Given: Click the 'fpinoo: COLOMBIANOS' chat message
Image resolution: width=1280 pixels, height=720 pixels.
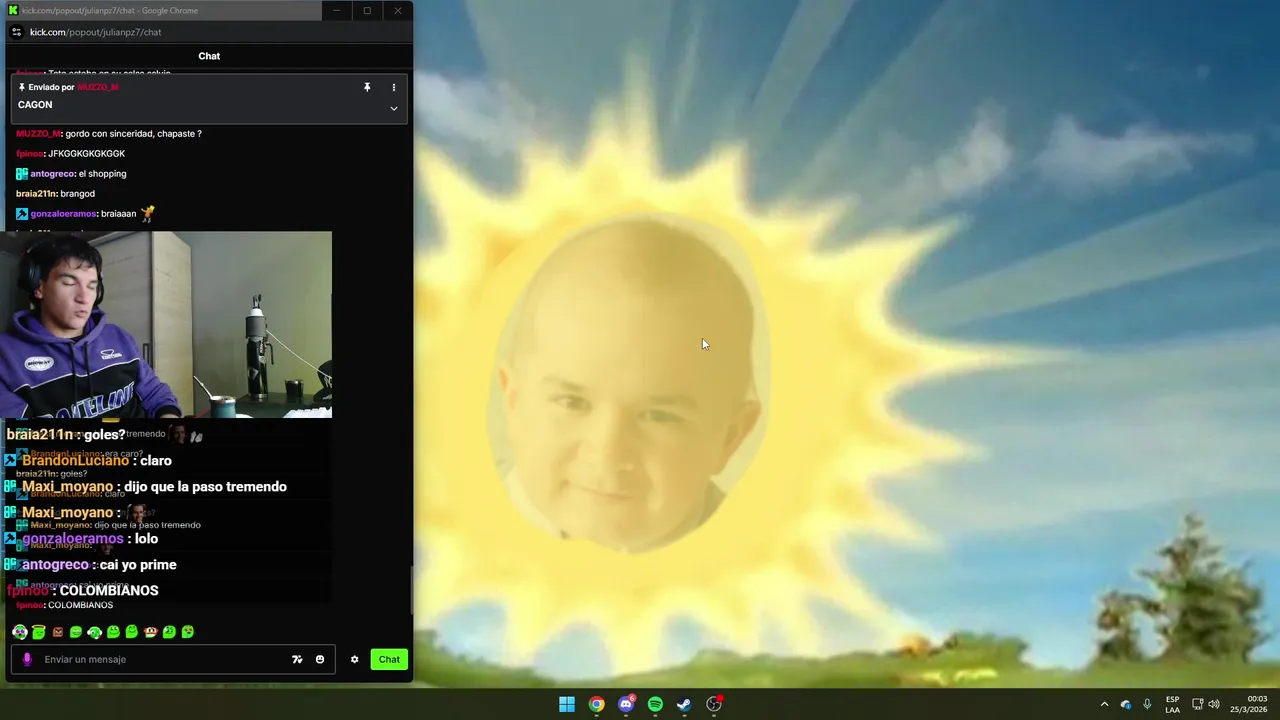Looking at the screenshot, I should (65, 605).
